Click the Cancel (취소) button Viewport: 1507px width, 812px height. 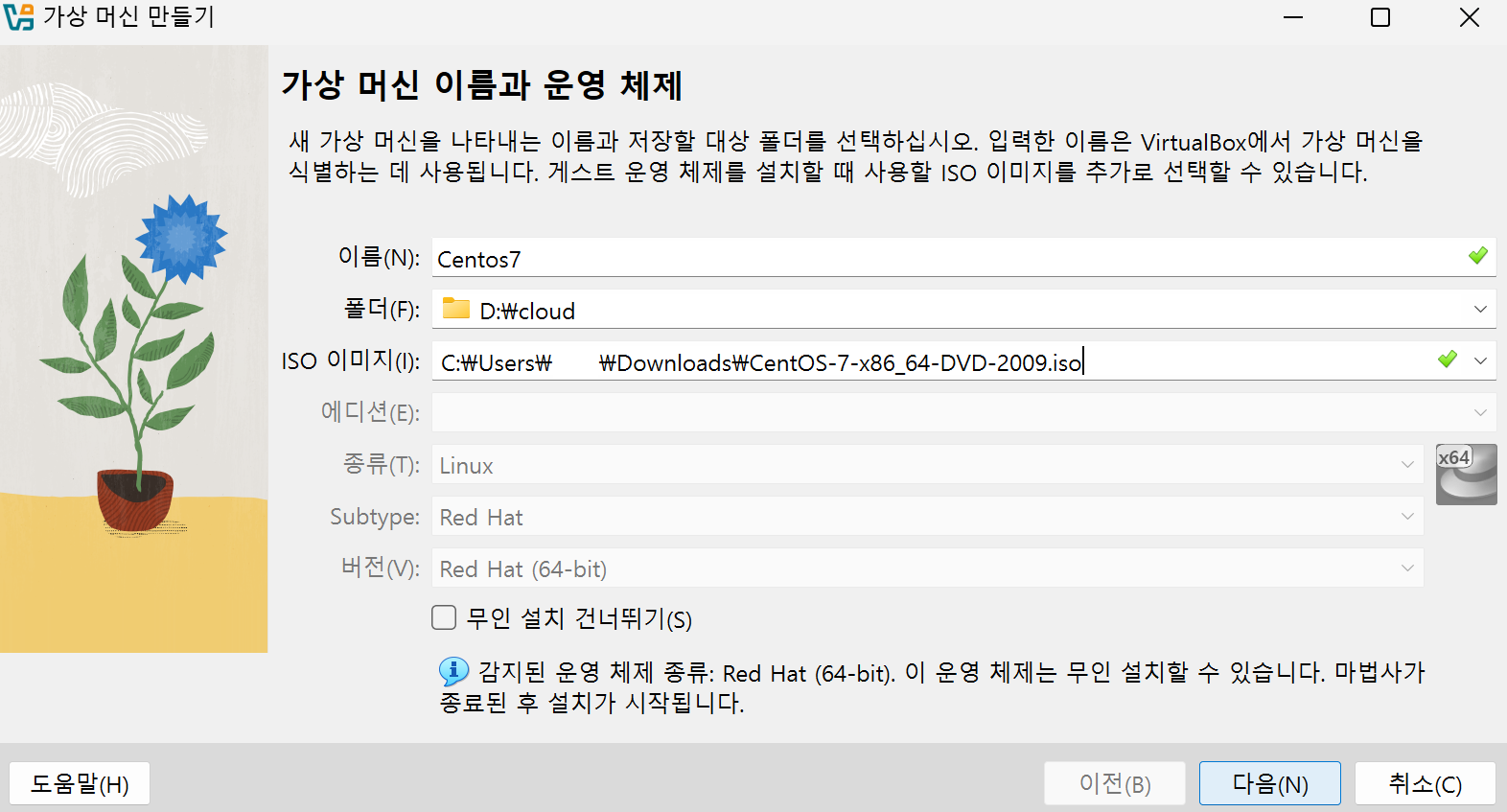[1426, 784]
